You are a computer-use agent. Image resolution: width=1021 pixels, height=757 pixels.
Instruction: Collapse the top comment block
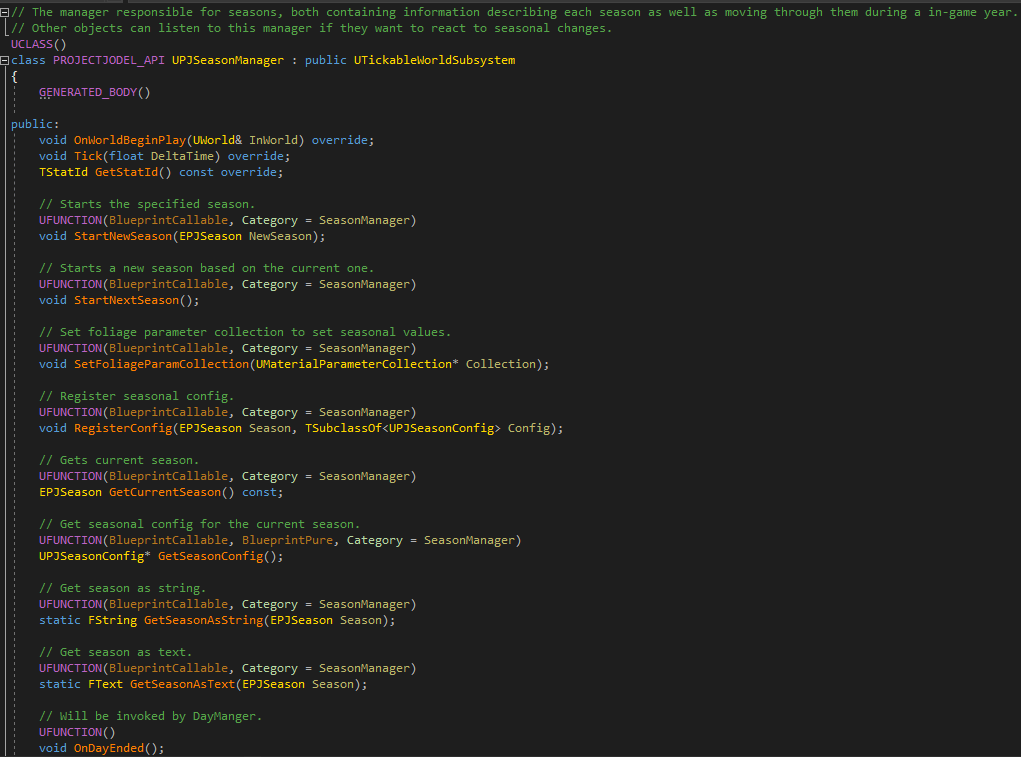click(5, 12)
